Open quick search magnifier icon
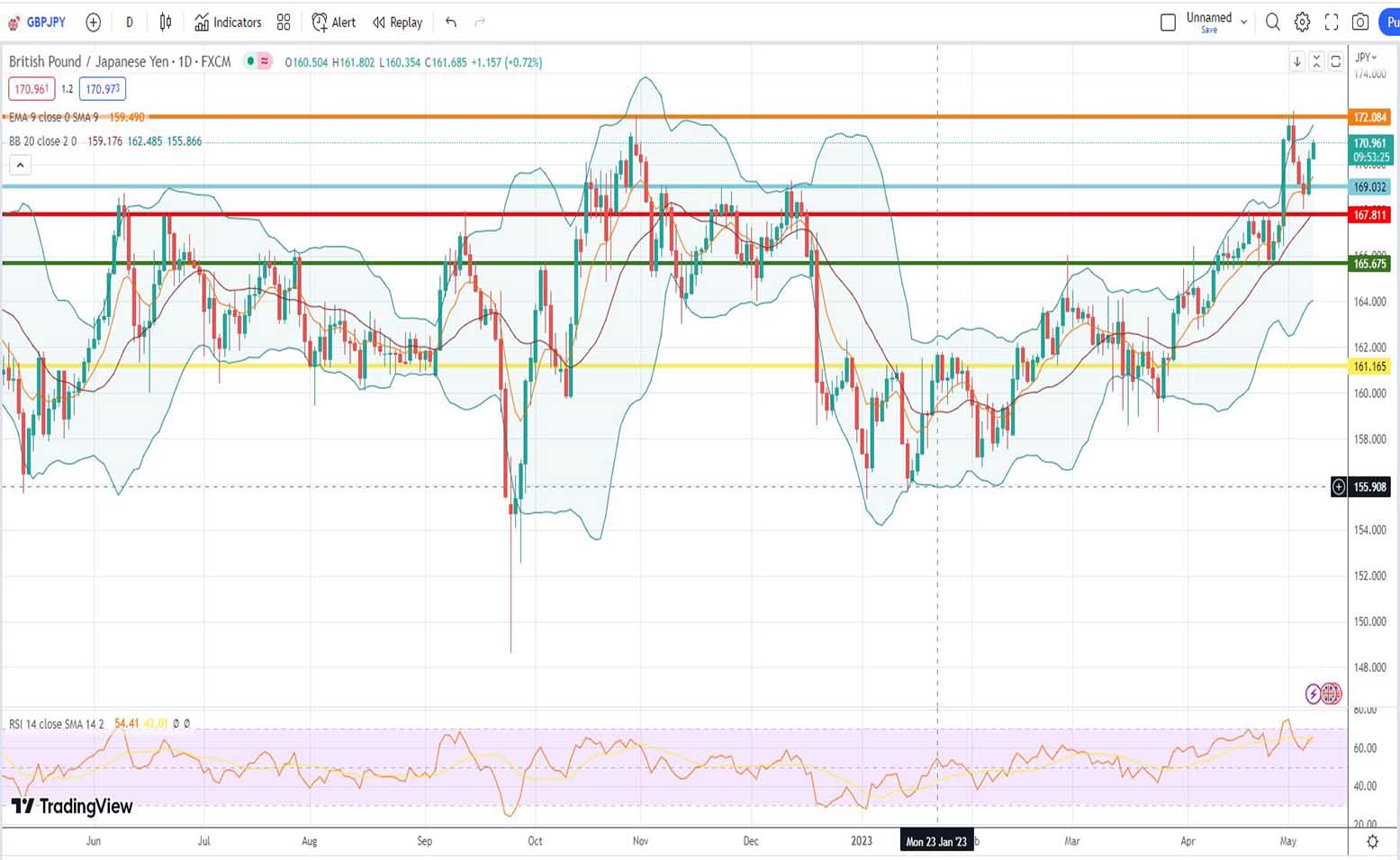Viewport: 1400px width, 860px height. point(1272,23)
